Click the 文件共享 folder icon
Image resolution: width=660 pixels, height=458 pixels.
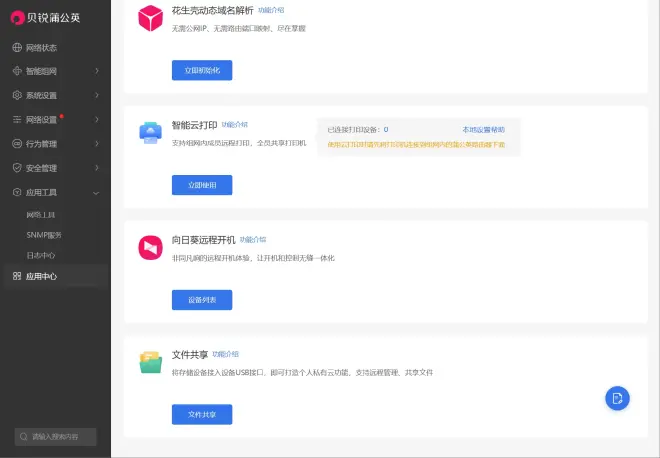[150, 363]
